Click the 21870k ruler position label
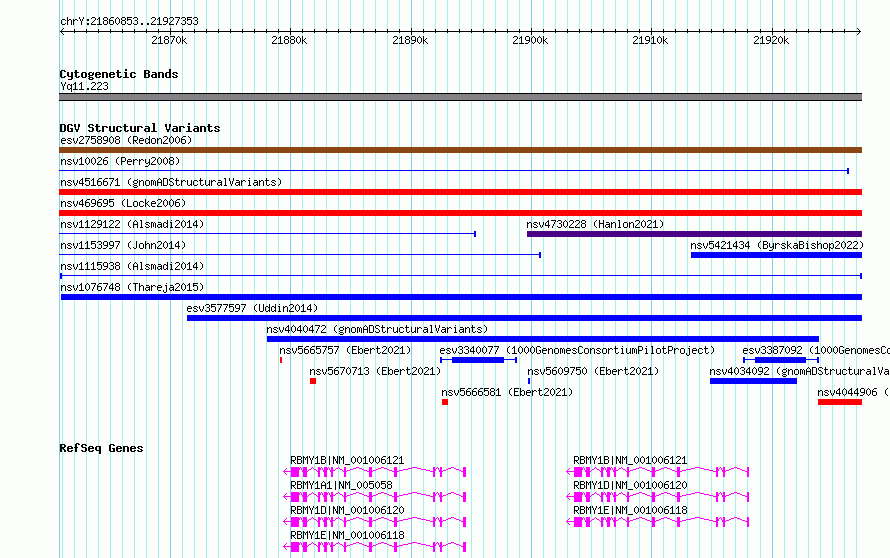Viewport: 890px width, 558px height. click(x=169, y=40)
